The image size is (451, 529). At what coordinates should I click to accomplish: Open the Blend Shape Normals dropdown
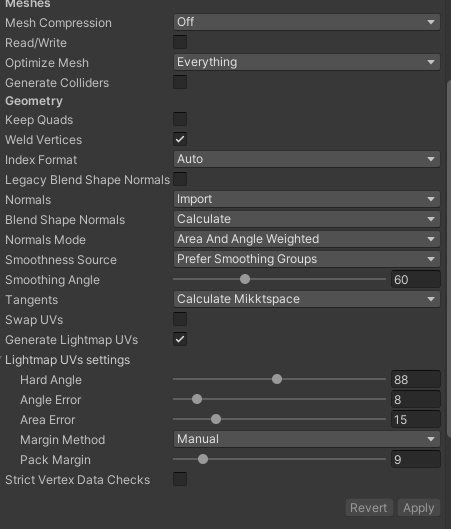point(307,219)
